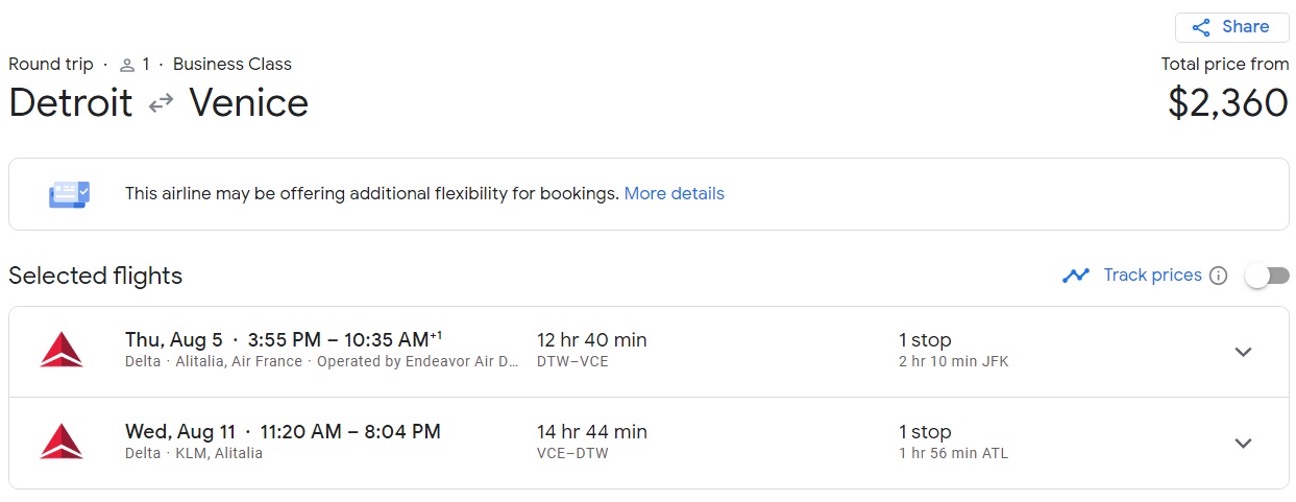
Task: Click the 1 stop ATL layover info
Action: [953, 442]
